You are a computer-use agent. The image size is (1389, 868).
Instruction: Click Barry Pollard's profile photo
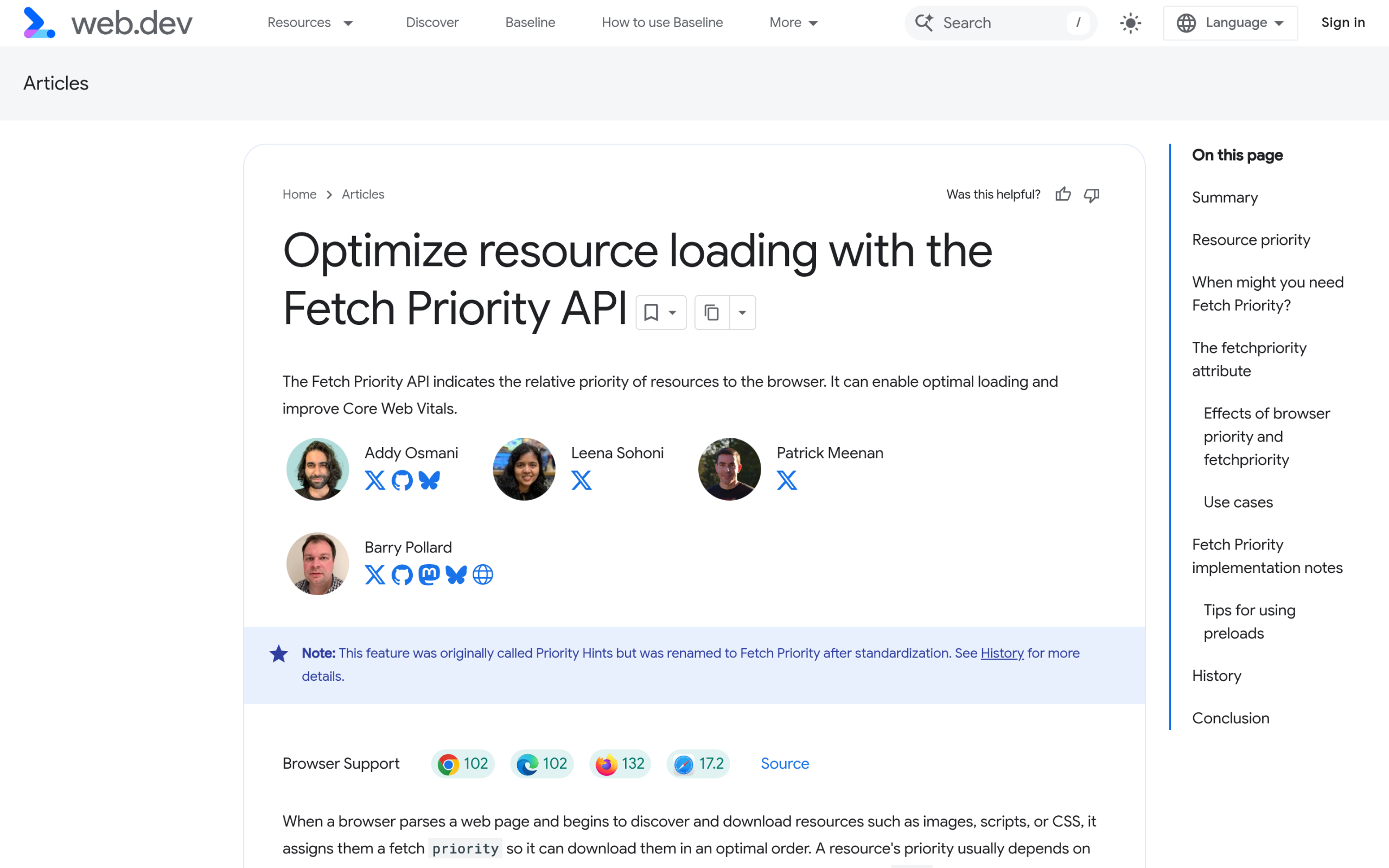(x=317, y=563)
